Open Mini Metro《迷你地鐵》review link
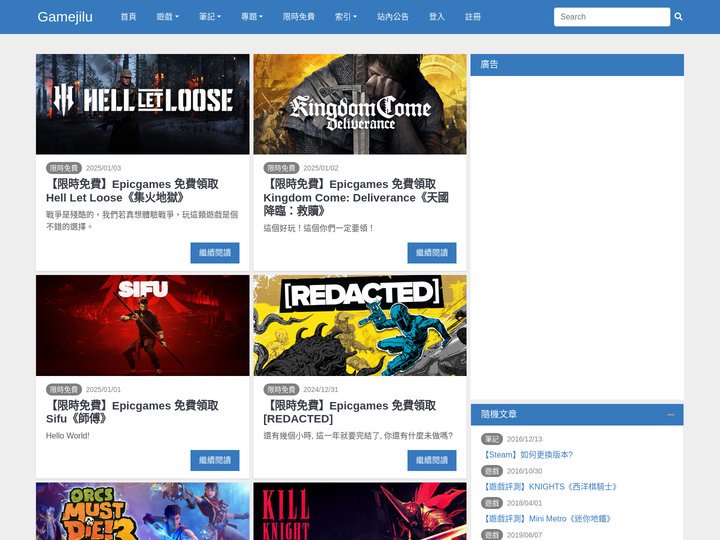The image size is (720, 540). point(547,519)
